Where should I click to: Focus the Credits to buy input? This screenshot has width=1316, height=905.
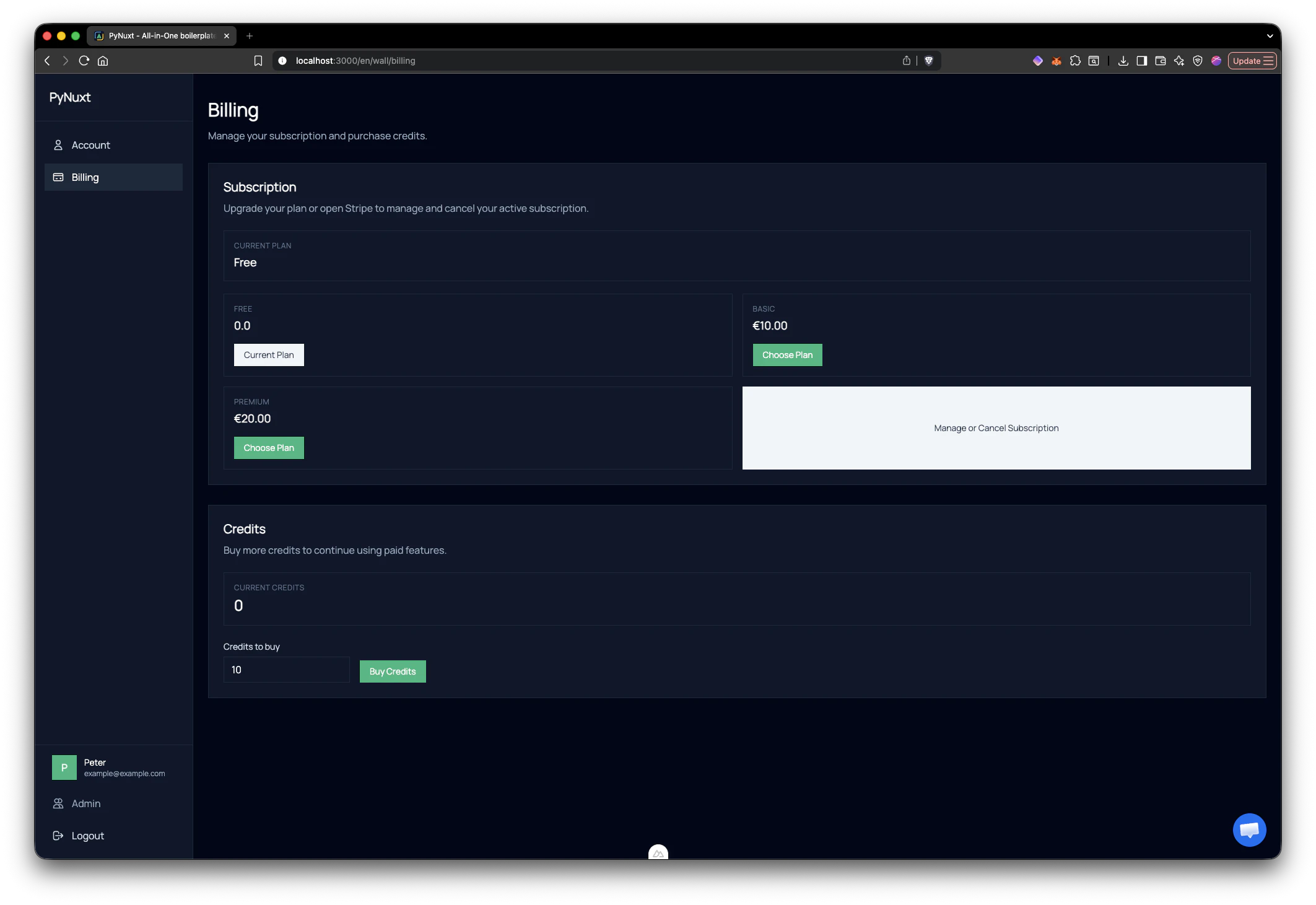pos(286,670)
